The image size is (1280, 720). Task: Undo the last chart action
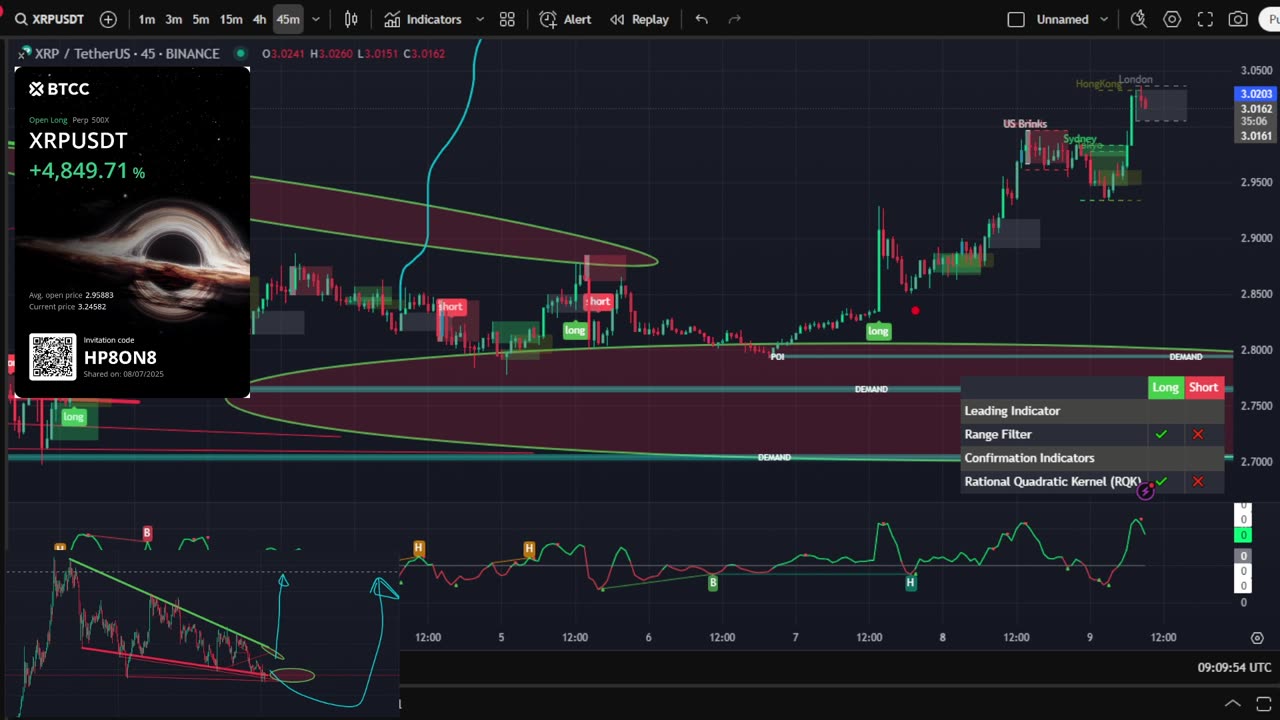click(701, 19)
